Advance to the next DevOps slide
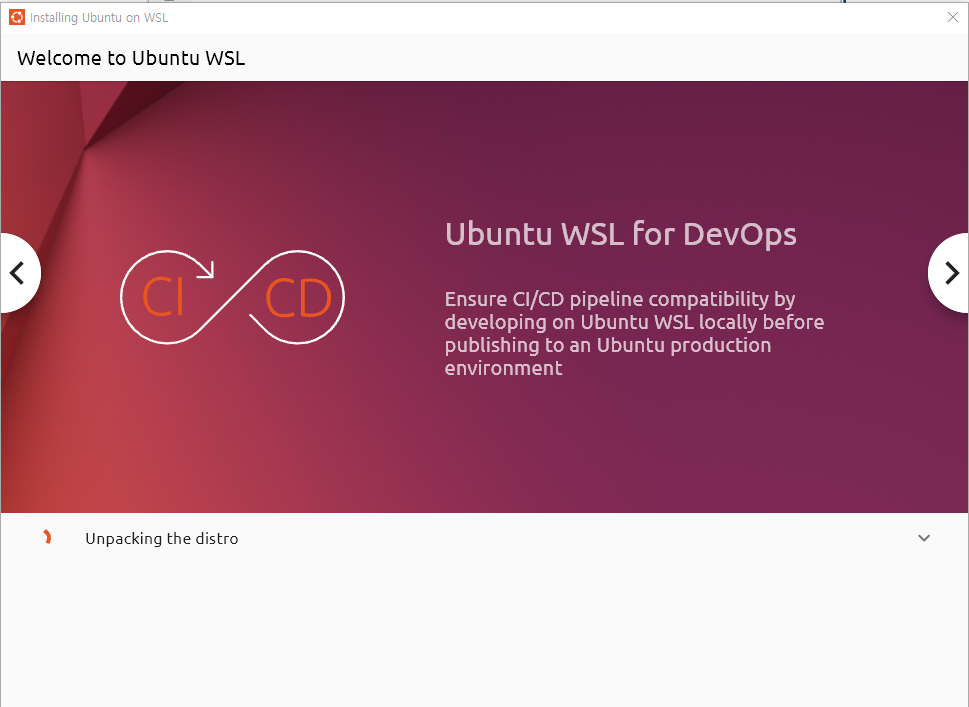This screenshot has height=707, width=969. [x=950, y=273]
